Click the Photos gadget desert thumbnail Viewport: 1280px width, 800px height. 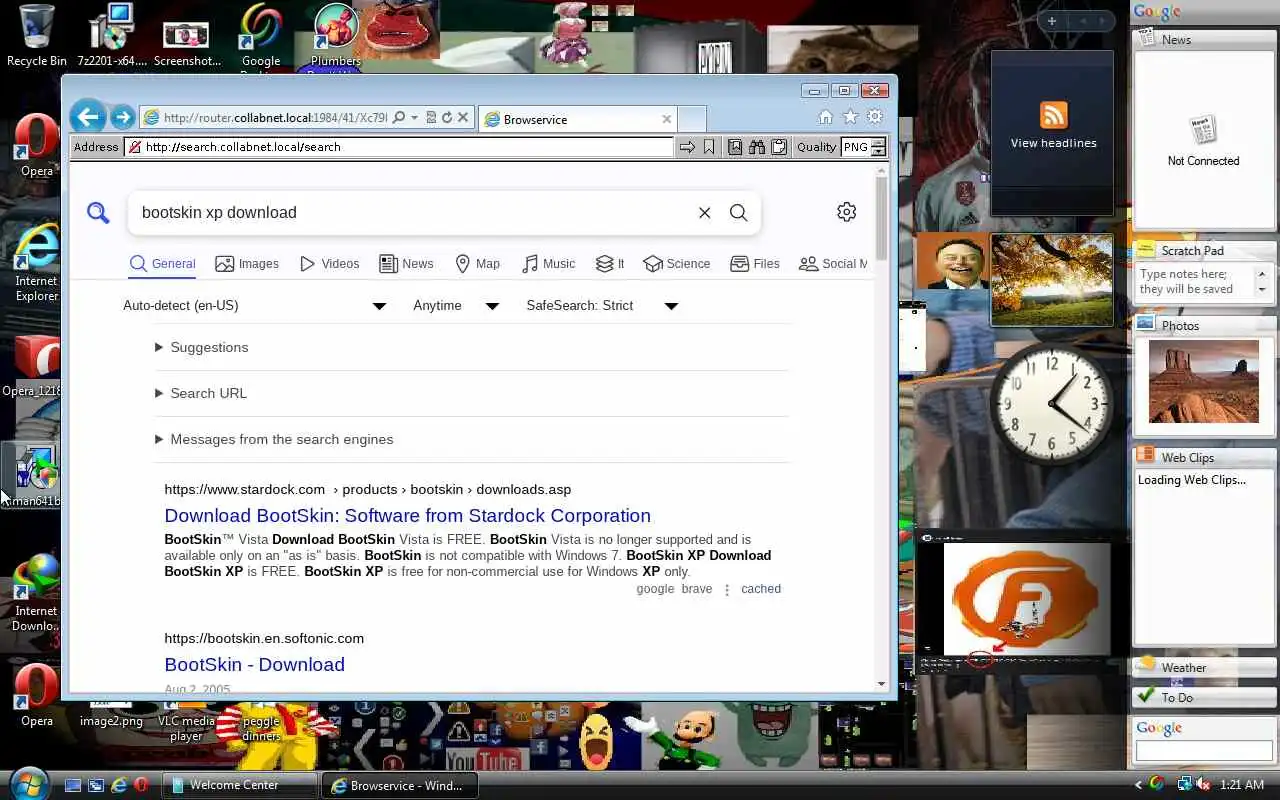click(x=1204, y=381)
